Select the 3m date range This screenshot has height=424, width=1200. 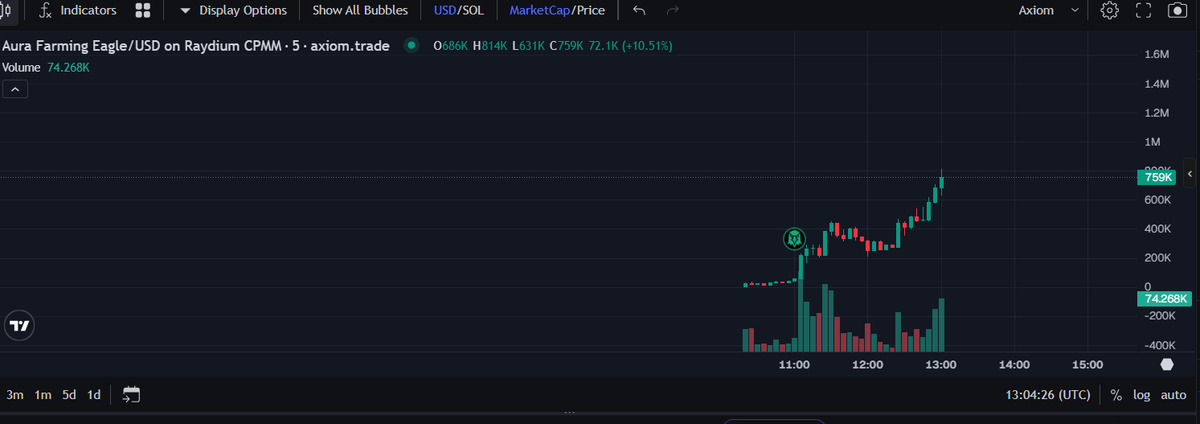(14, 395)
